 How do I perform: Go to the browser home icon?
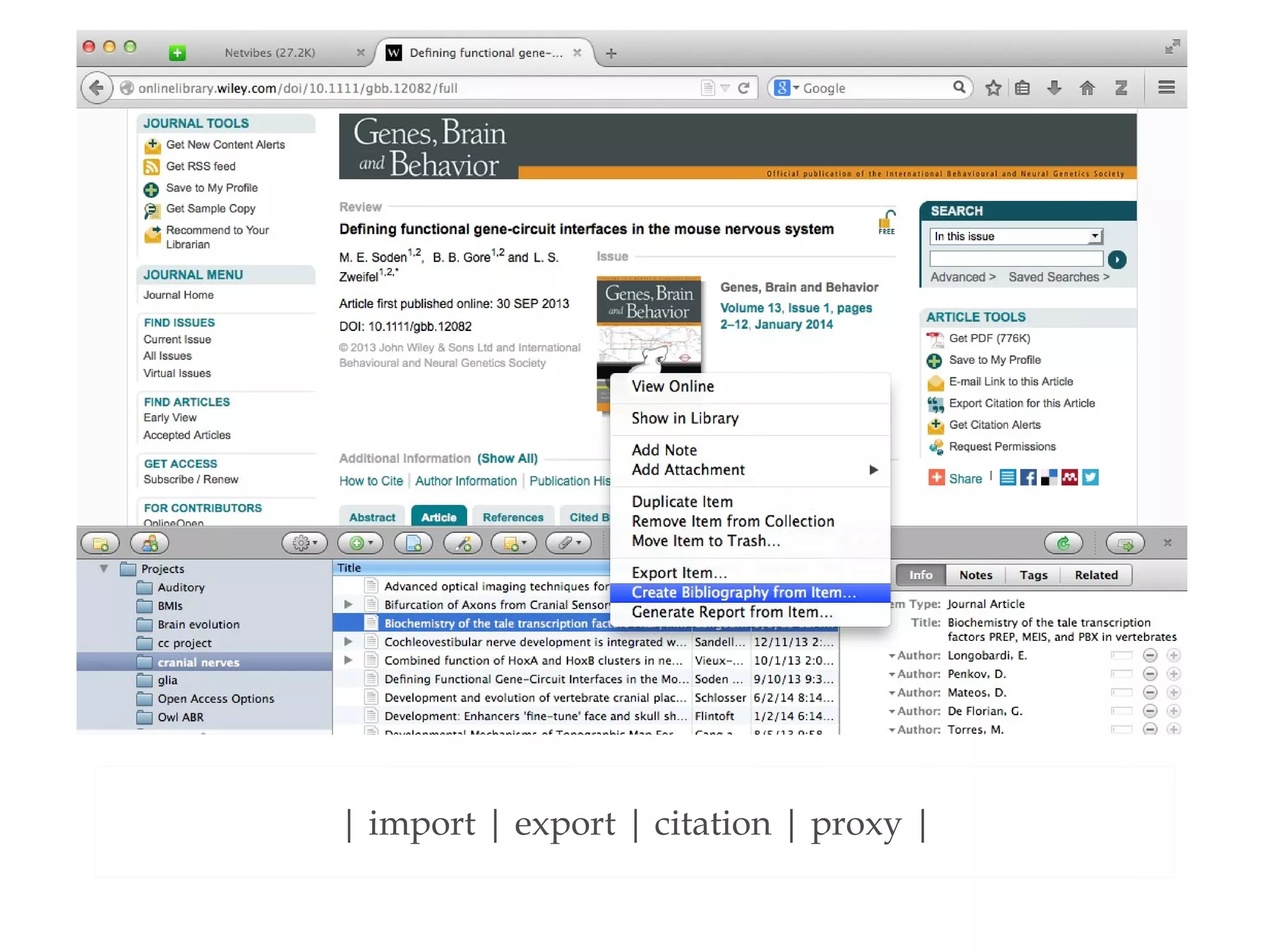(1087, 88)
